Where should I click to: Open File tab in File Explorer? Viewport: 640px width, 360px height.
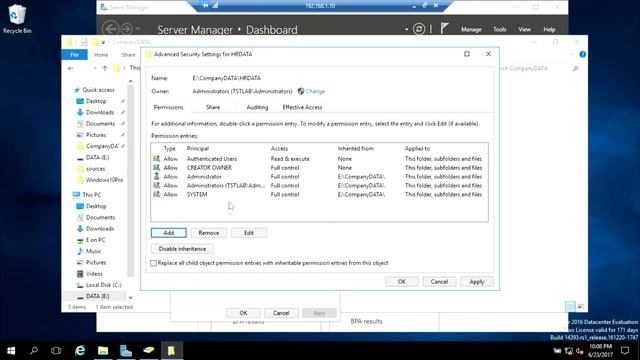tap(74, 54)
